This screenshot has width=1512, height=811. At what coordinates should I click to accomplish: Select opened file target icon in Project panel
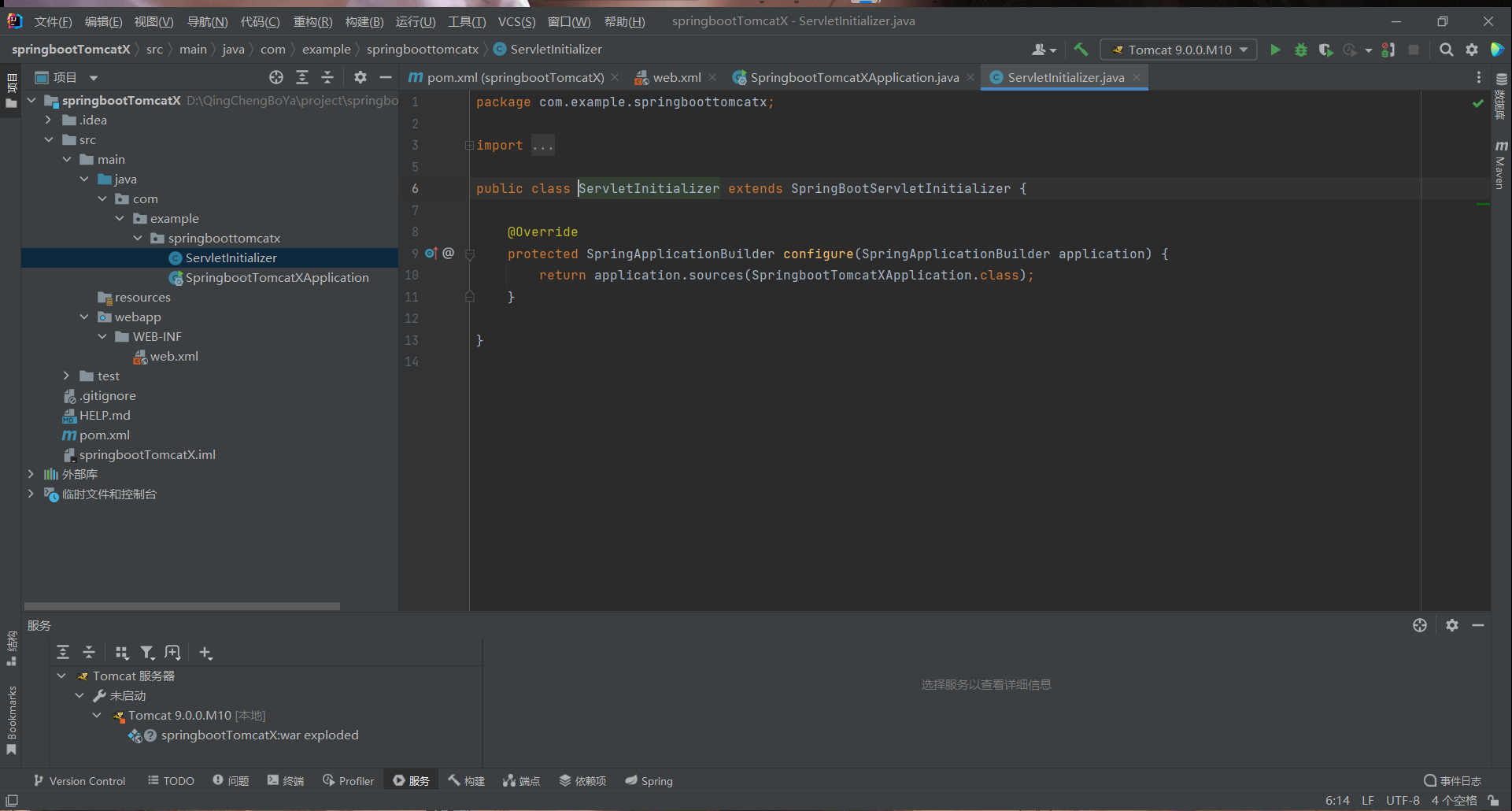276,77
